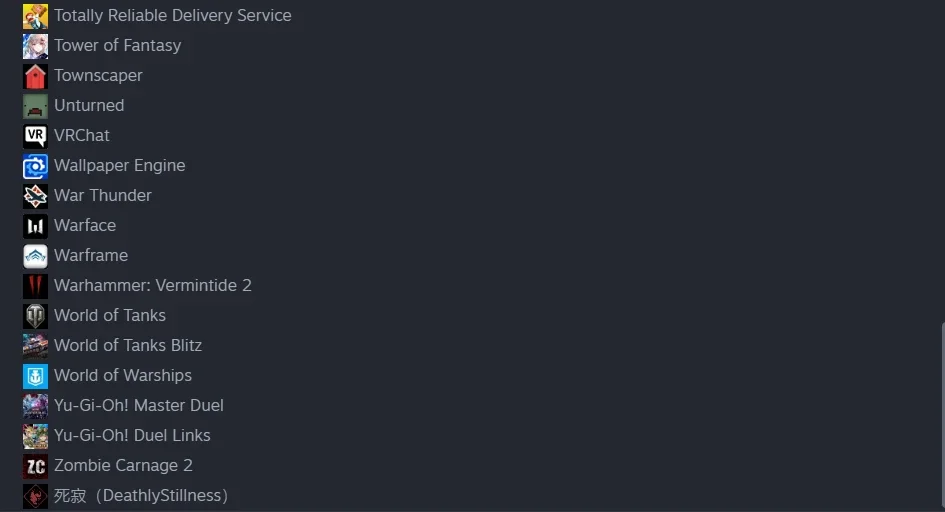Click the World of Tanks emblem icon
Image resolution: width=945 pixels, height=512 pixels.
(35, 316)
